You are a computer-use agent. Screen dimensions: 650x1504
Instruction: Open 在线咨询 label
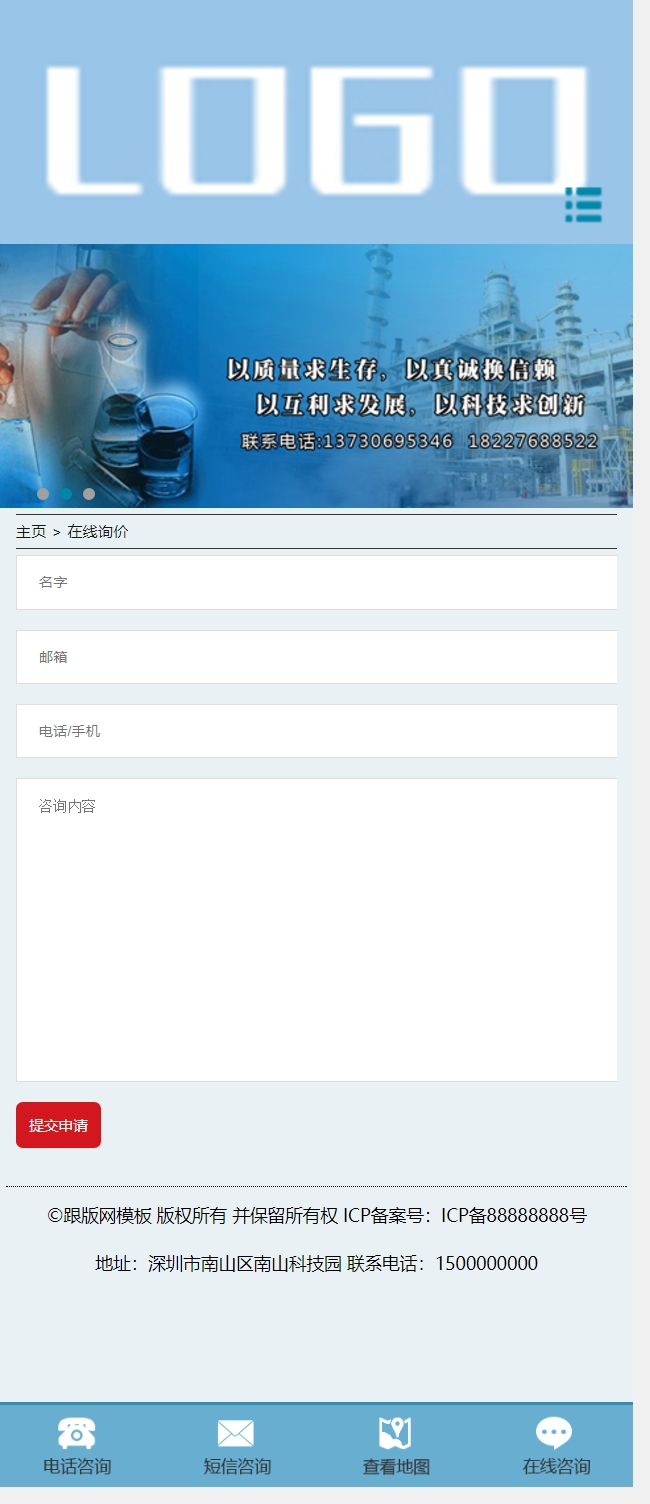pyautogui.click(x=556, y=1467)
